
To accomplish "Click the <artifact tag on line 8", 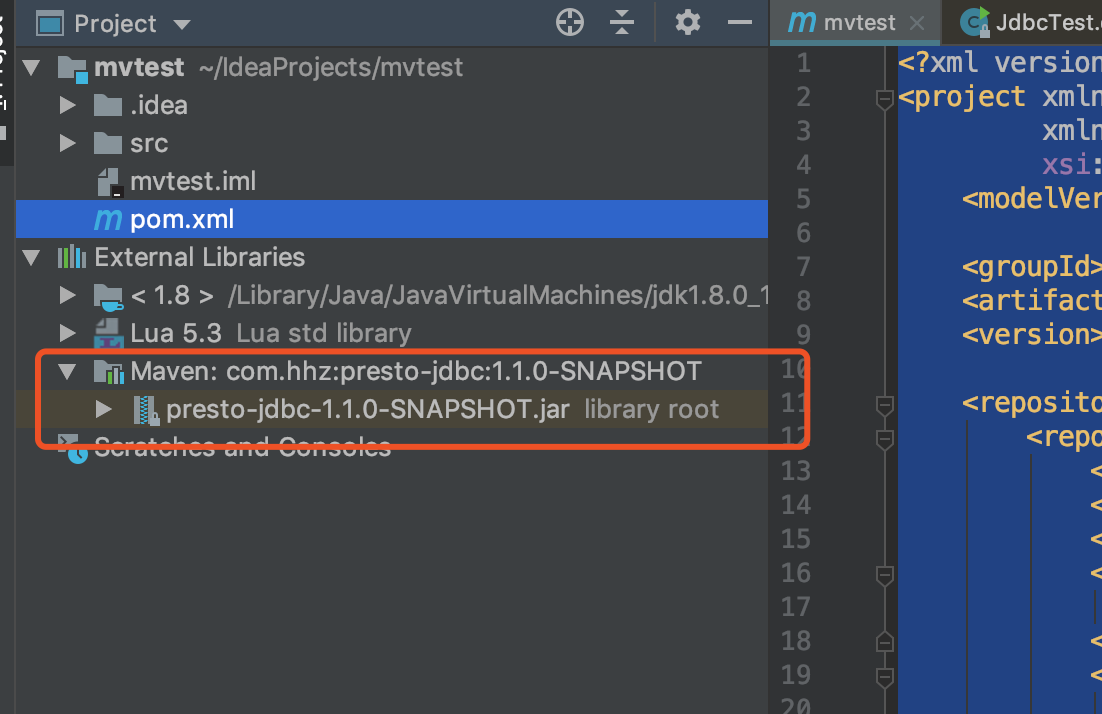I will 1032,301.
